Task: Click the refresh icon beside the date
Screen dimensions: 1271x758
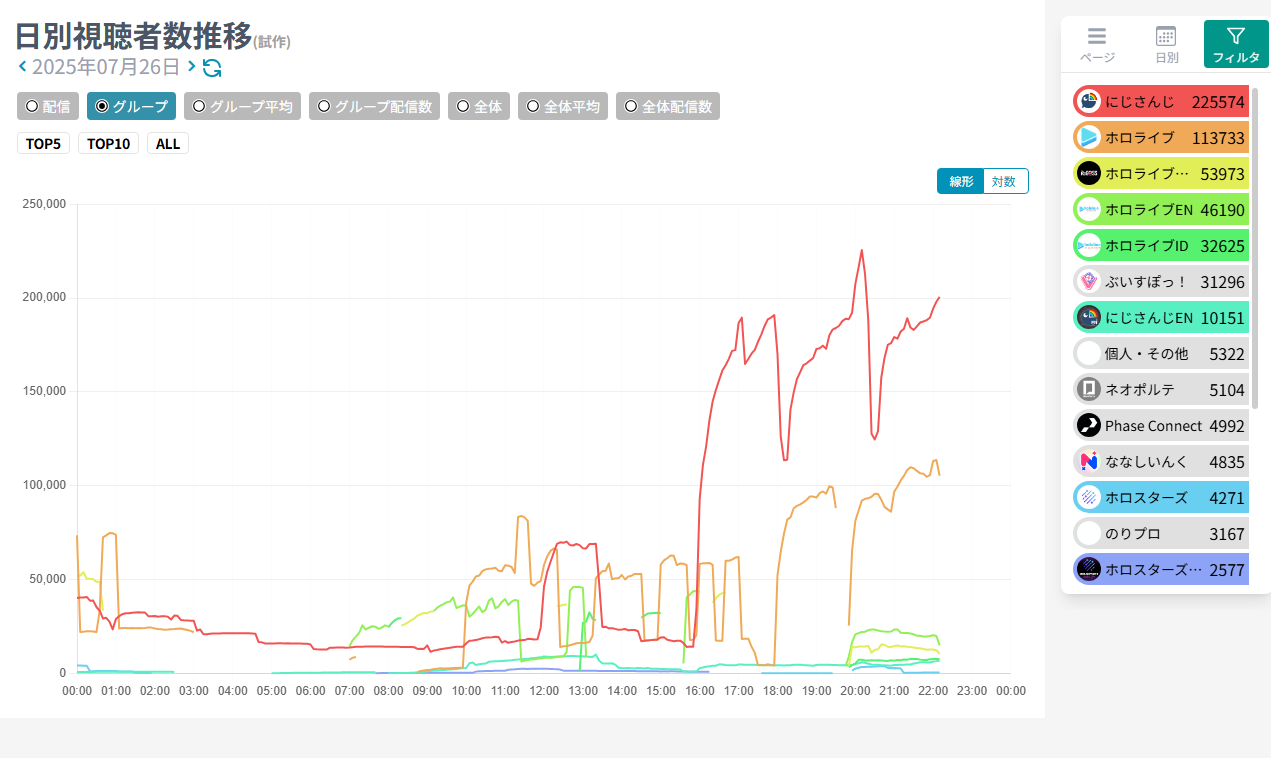Action: [x=212, y=68]
